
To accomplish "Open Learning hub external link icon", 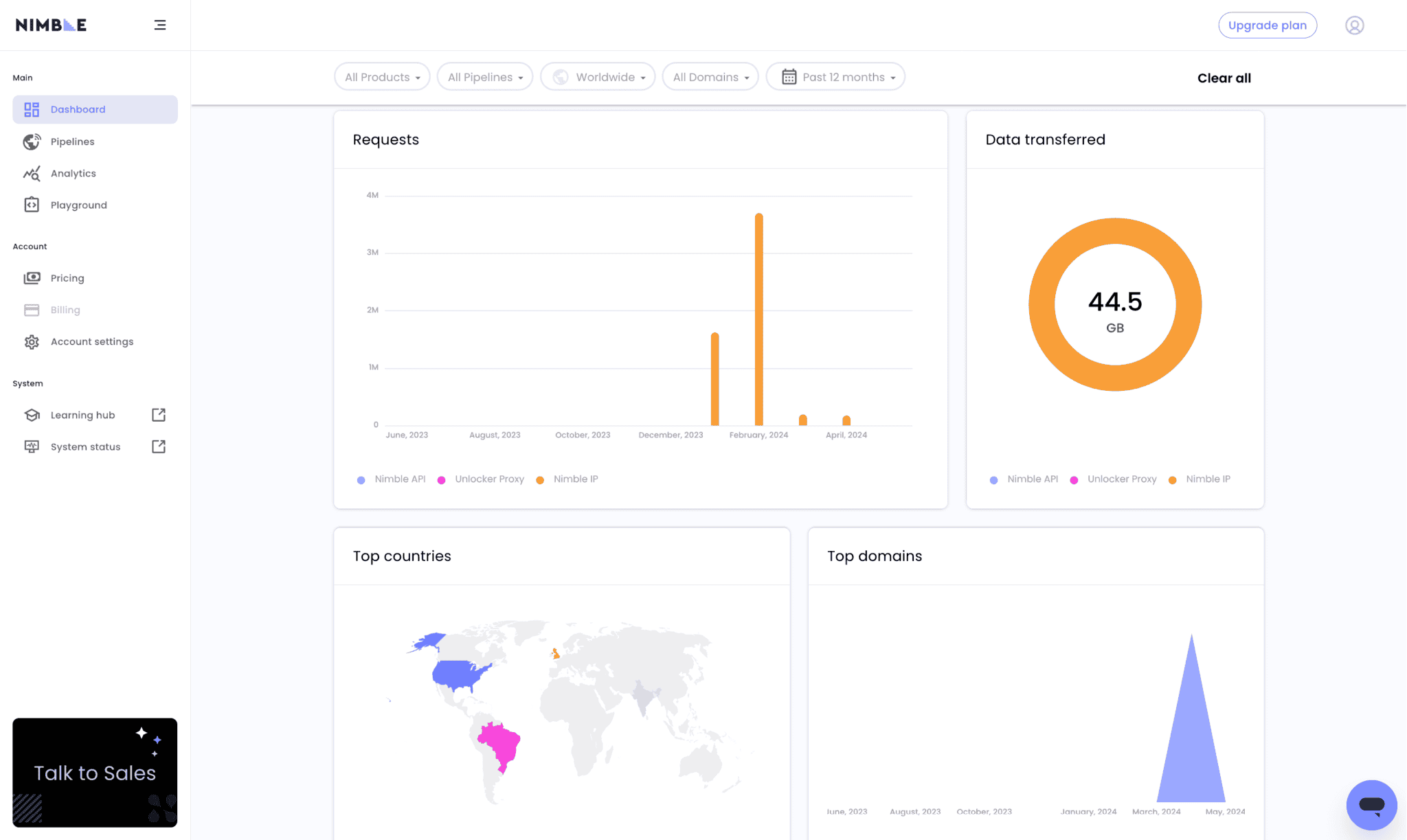I will (x=159, y=415).
